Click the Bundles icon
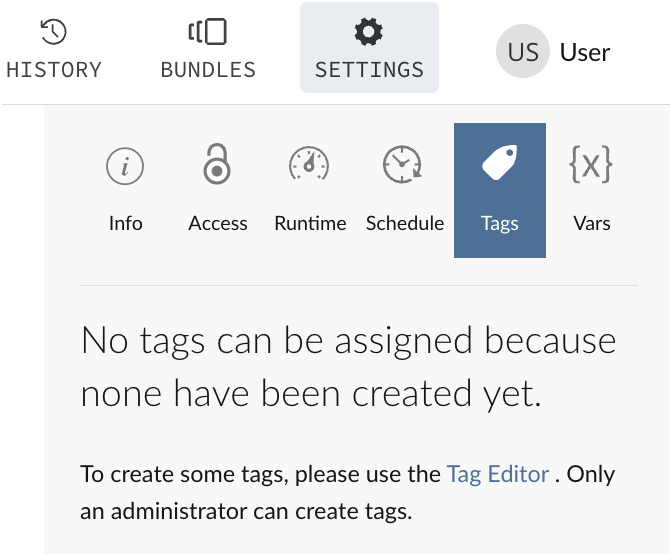Image resolution: width=670 pixels, height=554 pixels. [208, 32]
